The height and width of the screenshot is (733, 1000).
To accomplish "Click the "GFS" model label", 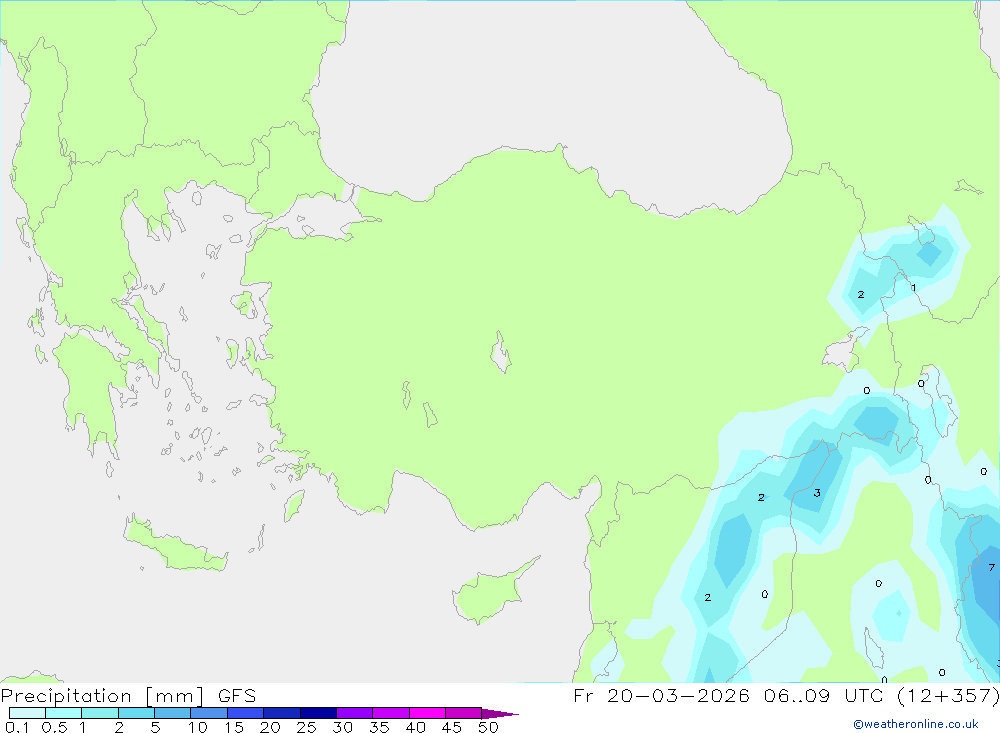I will pyautogui.click(x=237, y=696).
